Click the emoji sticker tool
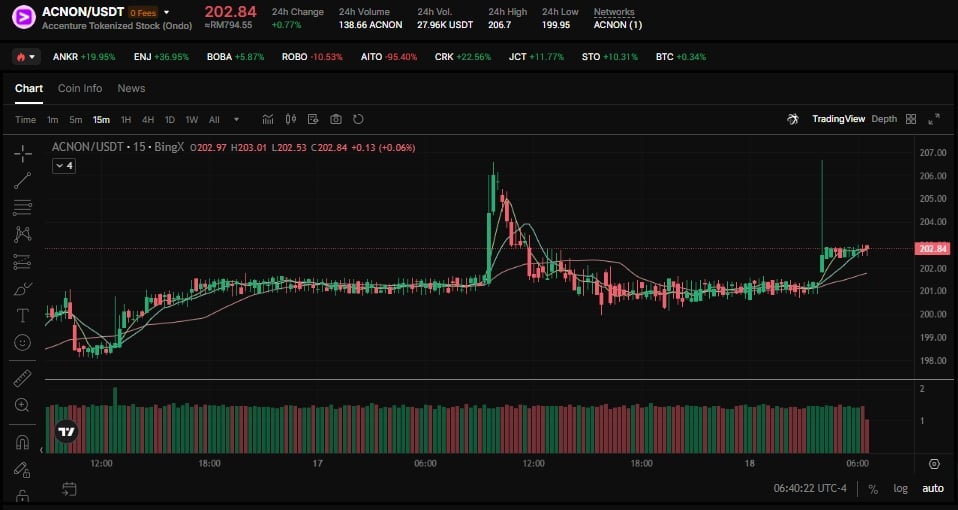Screen dimensions: 958x510 coord(22,342)
